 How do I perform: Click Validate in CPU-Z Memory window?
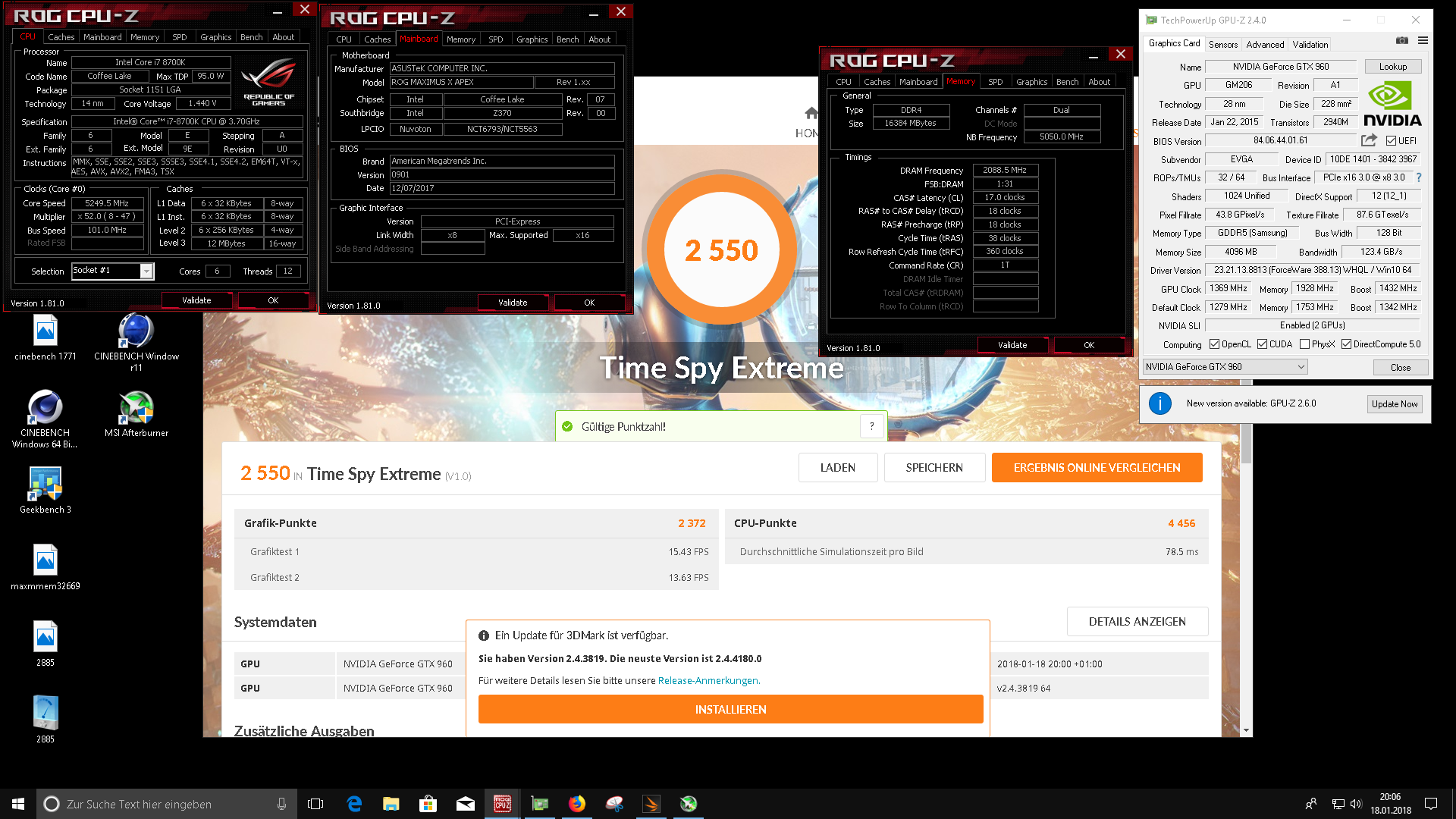coord(1012,345)
